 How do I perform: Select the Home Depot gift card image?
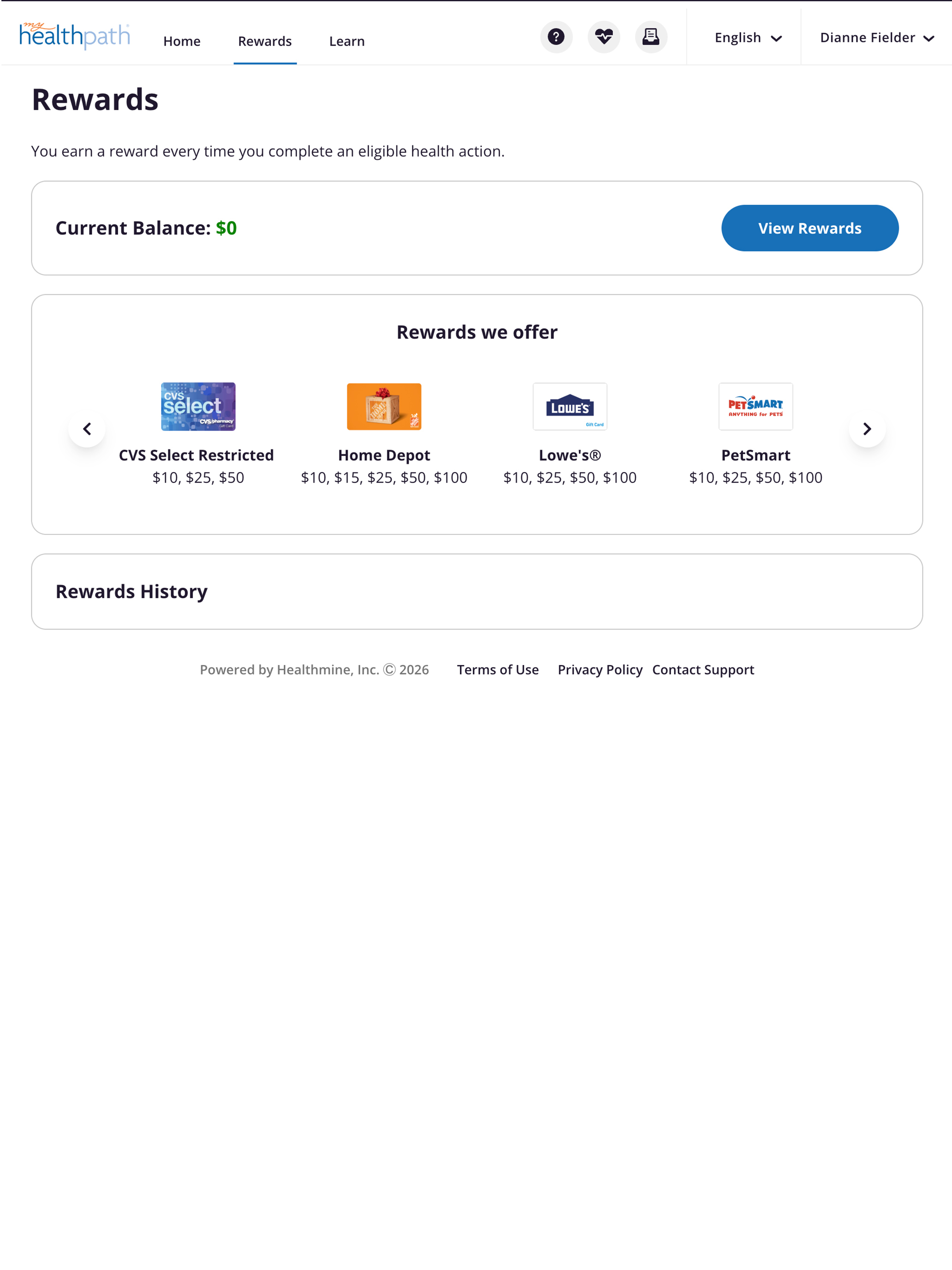pyautogui.click(x=384, y=407)
